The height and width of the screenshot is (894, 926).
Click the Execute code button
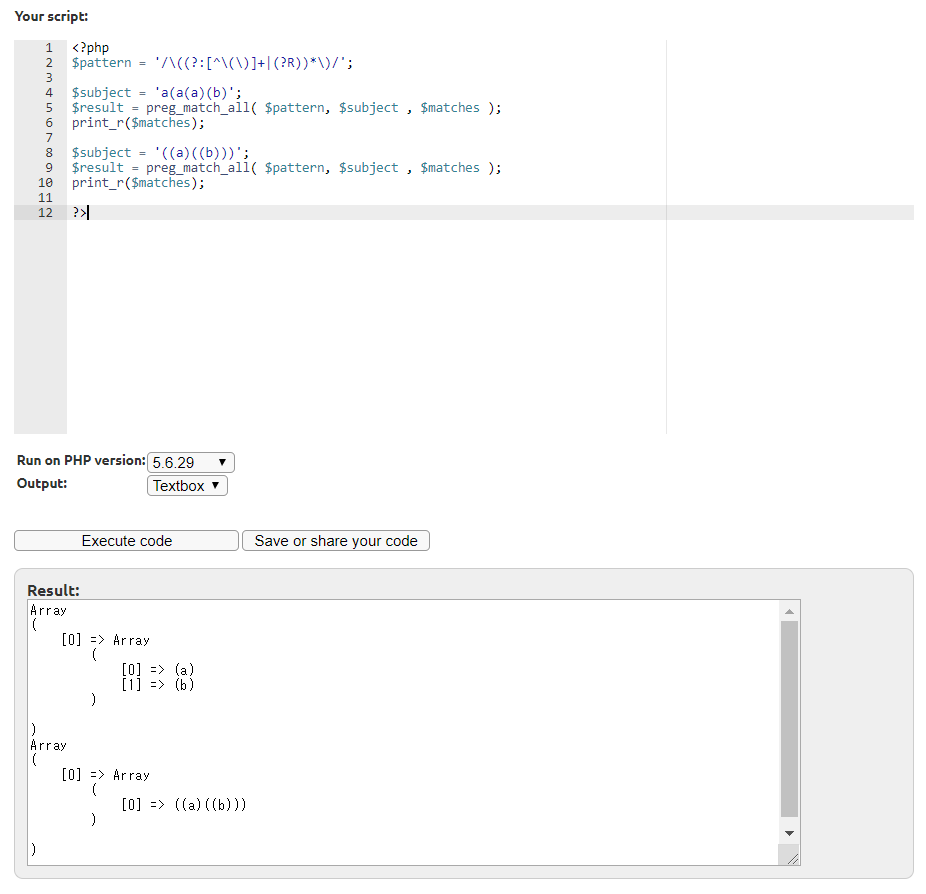(x=126, y=541)
